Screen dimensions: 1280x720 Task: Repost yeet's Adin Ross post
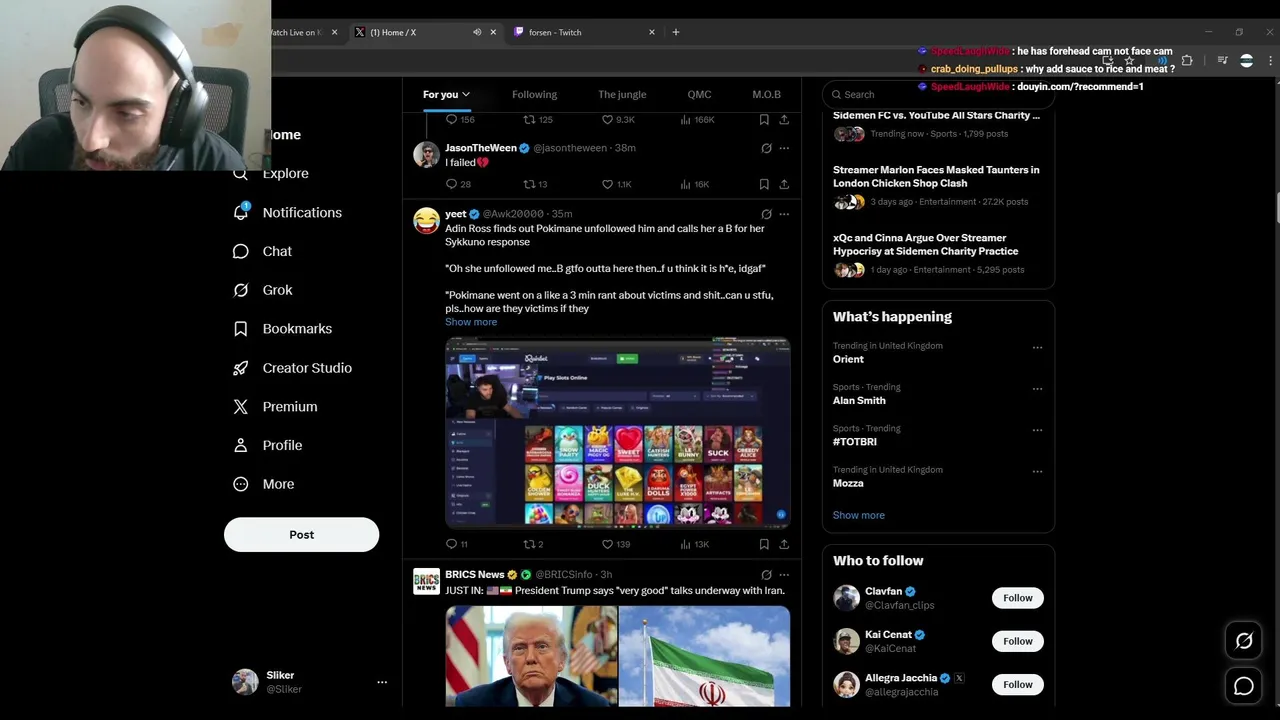coord(530,544)
